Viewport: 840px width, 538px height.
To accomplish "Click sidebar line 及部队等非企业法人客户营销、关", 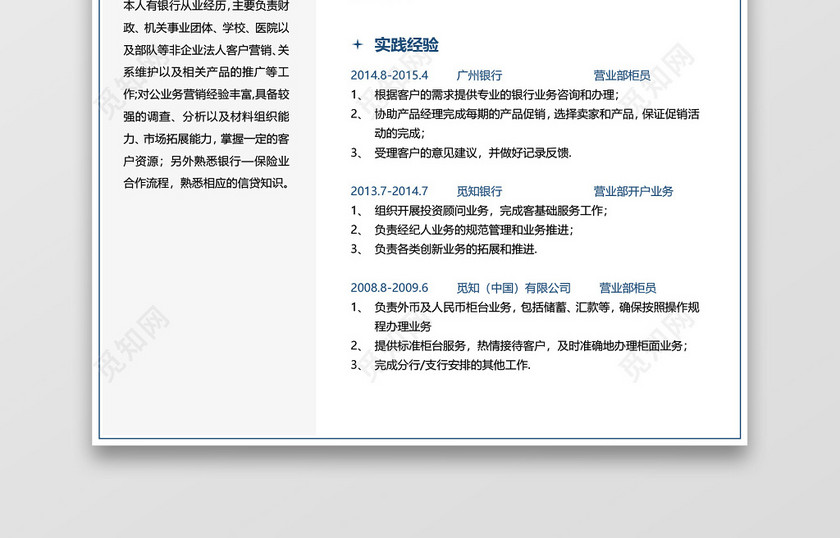I will (206, 50).
